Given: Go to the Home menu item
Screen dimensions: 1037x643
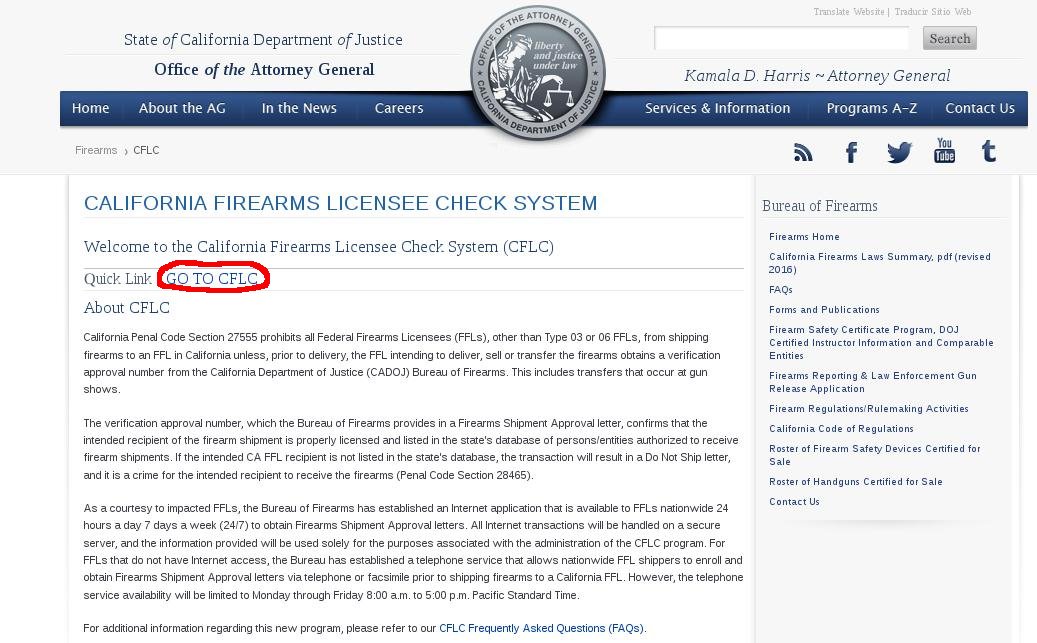Looking at the screenshot, I should [91, 108].
